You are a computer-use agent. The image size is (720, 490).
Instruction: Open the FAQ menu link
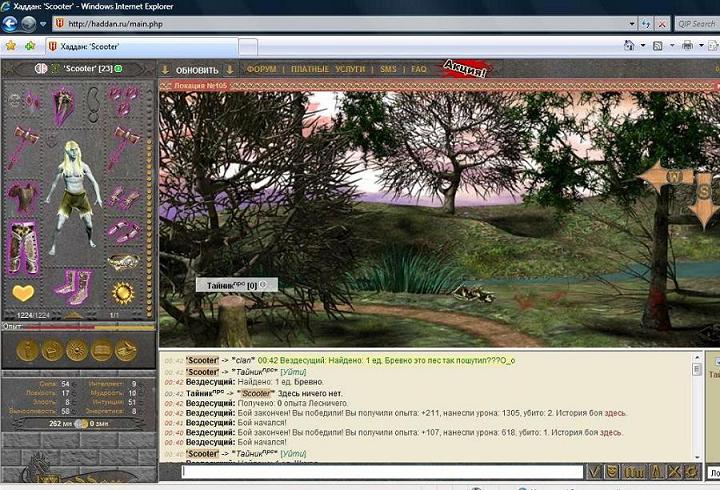(419, 69)
